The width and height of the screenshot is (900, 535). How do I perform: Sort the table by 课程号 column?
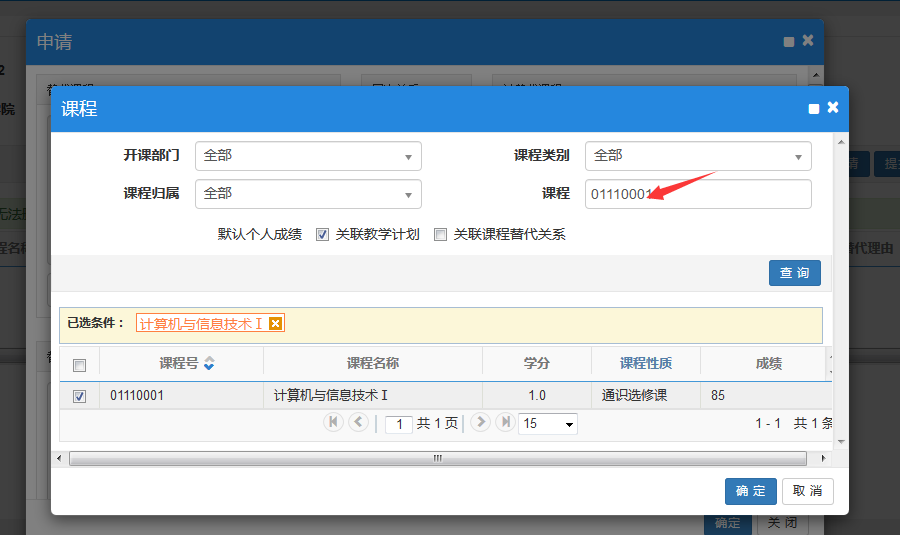click(208, 363)
